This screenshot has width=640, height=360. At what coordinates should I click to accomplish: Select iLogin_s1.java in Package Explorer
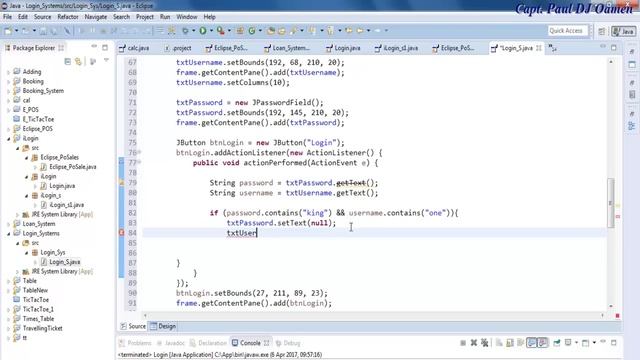click(67, 205)
